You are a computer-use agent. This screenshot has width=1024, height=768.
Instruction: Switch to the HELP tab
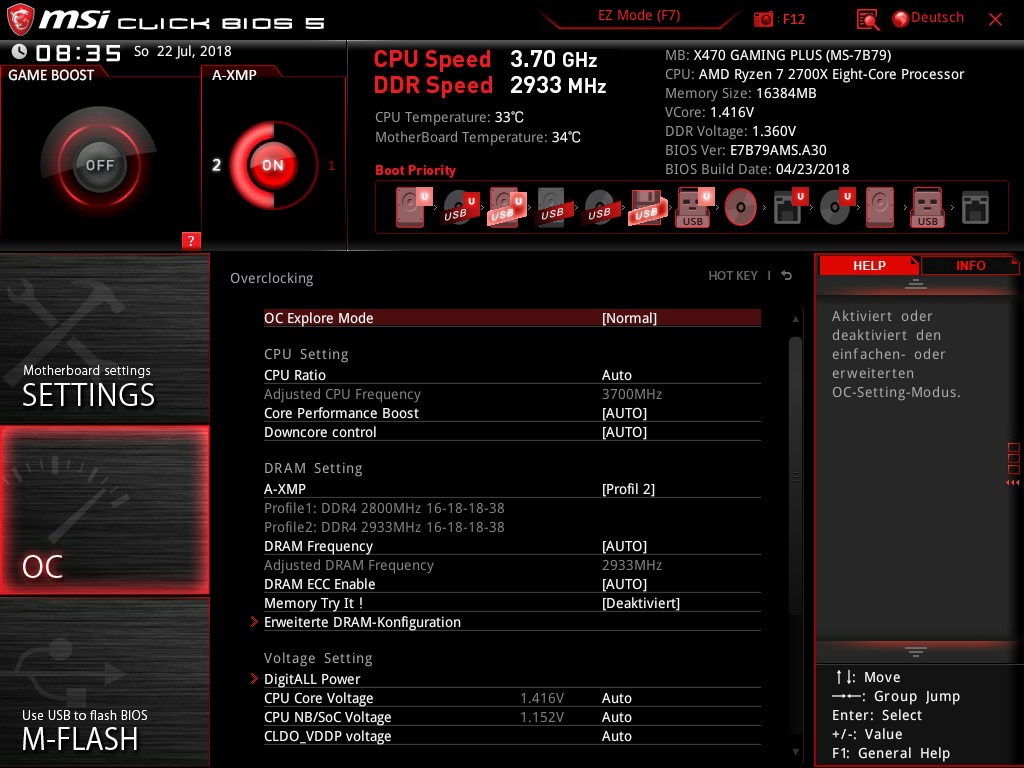pyautogui.click(x=869, y=265)
